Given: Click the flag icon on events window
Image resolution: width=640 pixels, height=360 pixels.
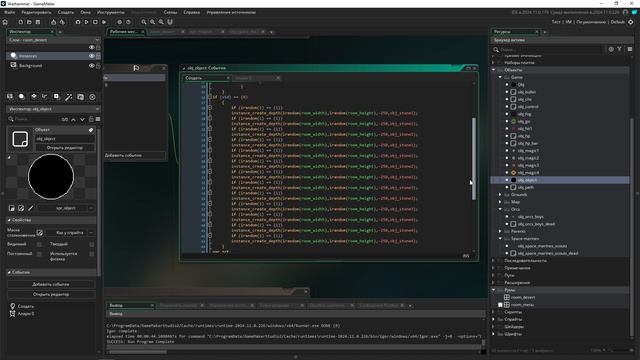Looking at the screenshot, I should 136,68.
